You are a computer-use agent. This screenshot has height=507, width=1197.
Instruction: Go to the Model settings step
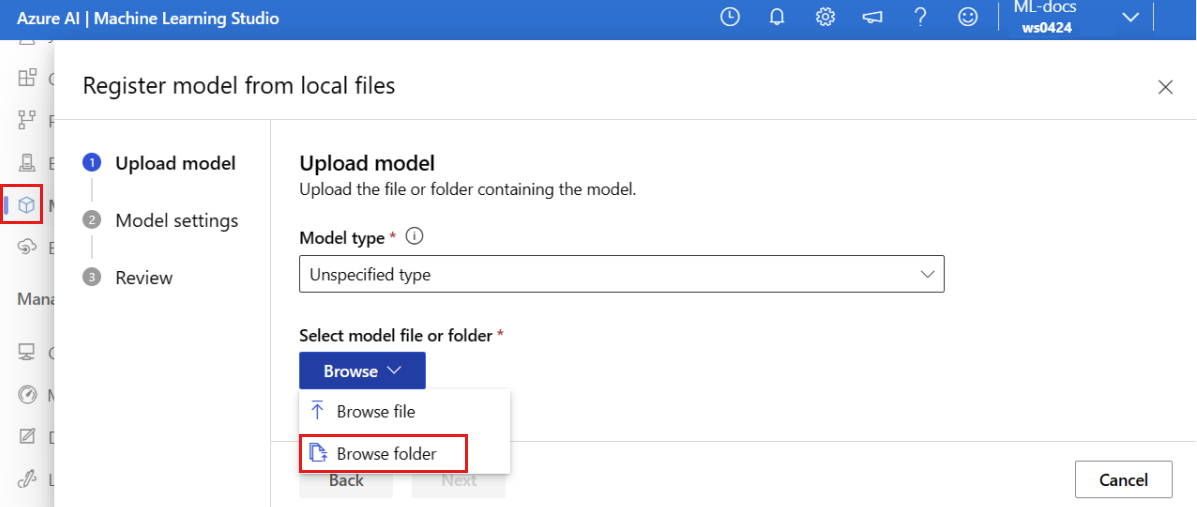(x=176, y=221)
